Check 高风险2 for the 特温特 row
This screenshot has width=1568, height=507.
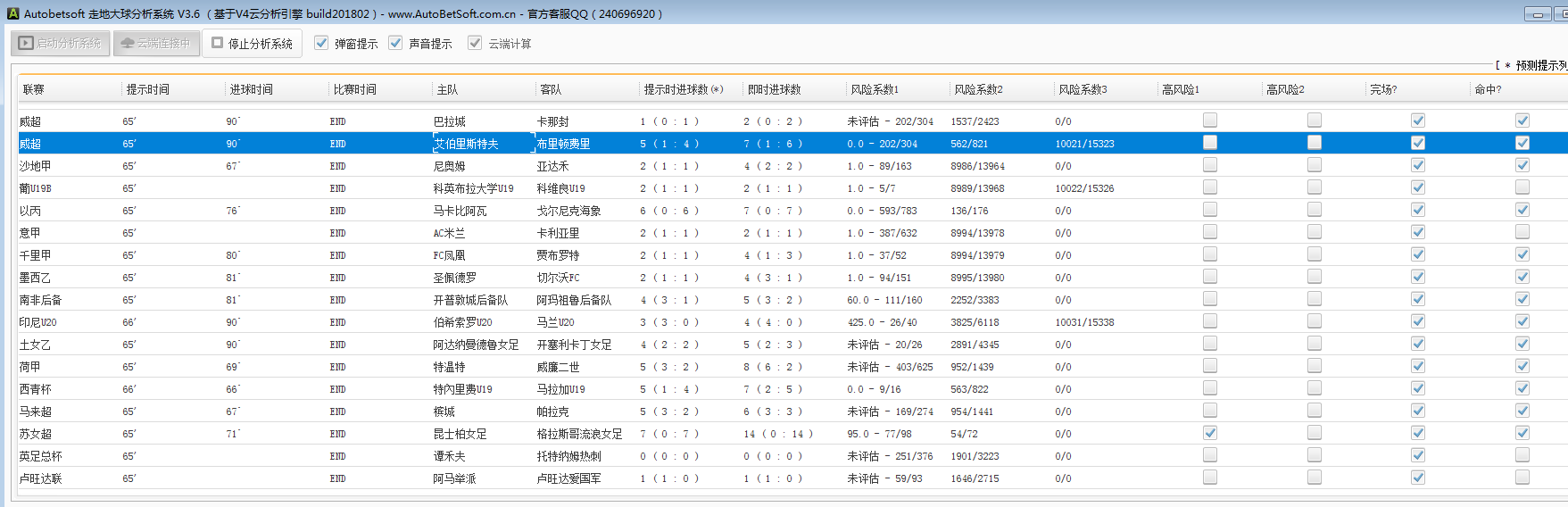[x=1315, y=366]
